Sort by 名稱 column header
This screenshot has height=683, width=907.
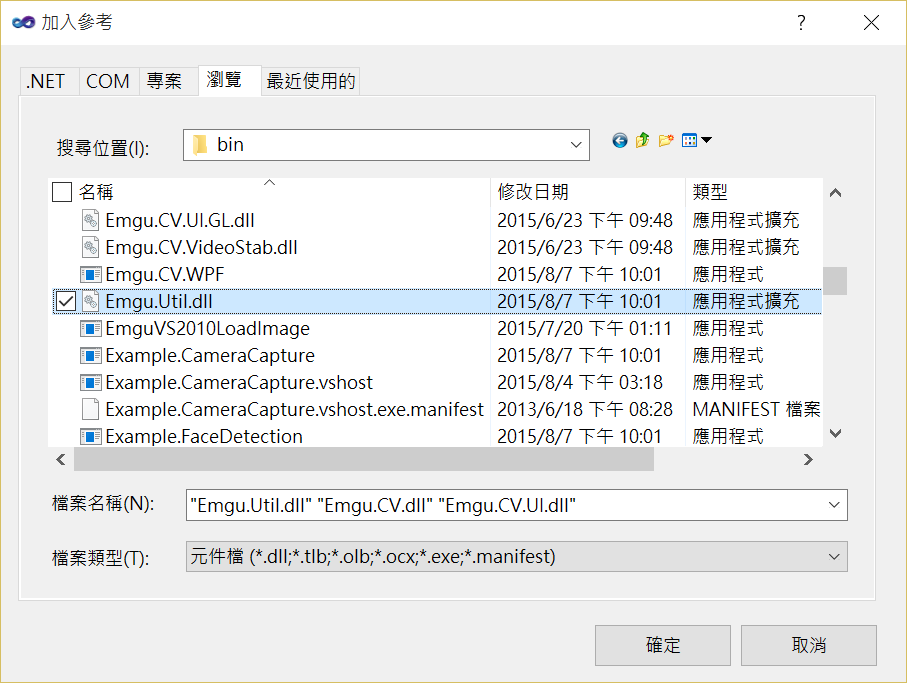[x=96, y=192]
